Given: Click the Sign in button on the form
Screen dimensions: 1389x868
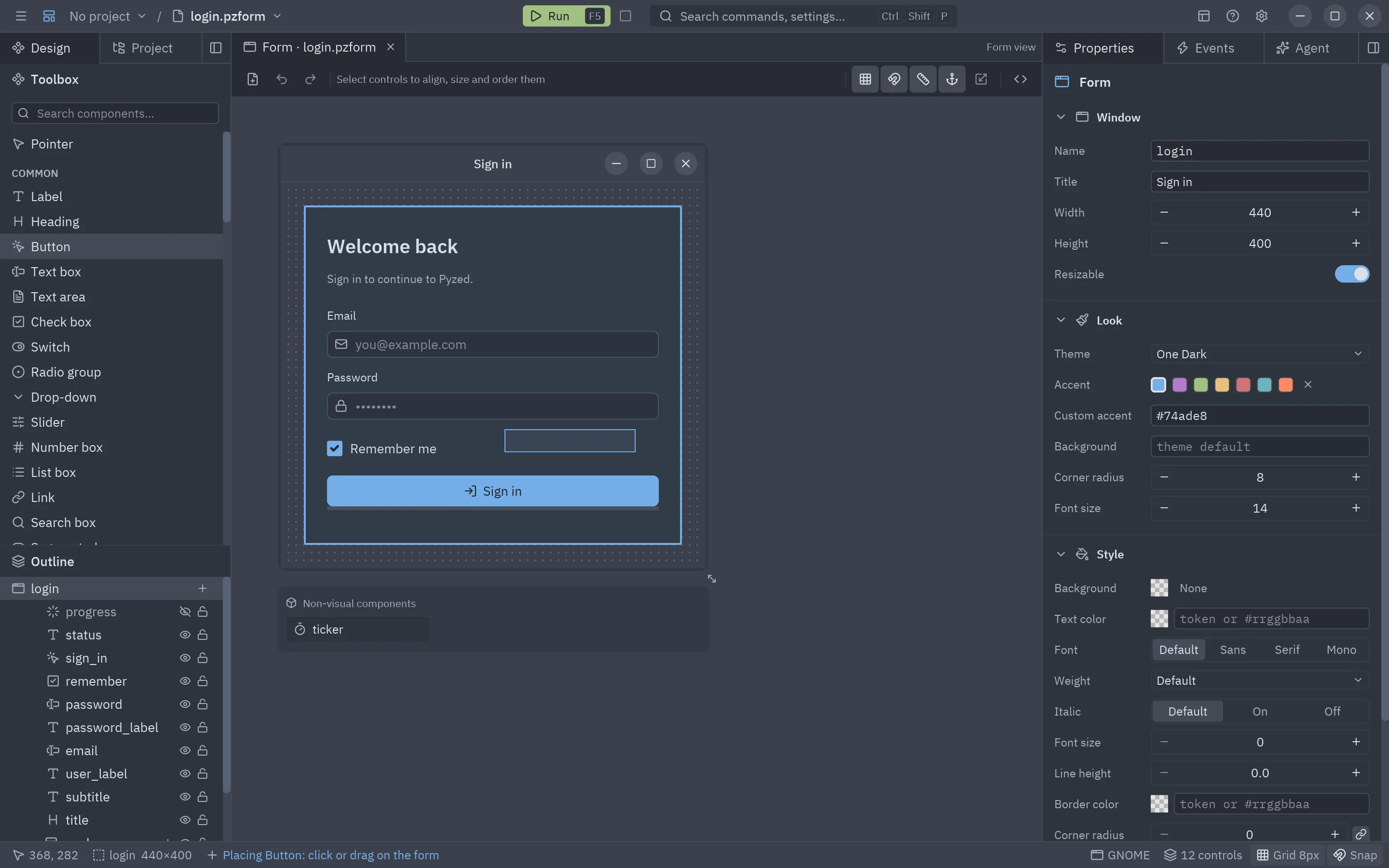Looking at the screenshot, I should 492,491.
